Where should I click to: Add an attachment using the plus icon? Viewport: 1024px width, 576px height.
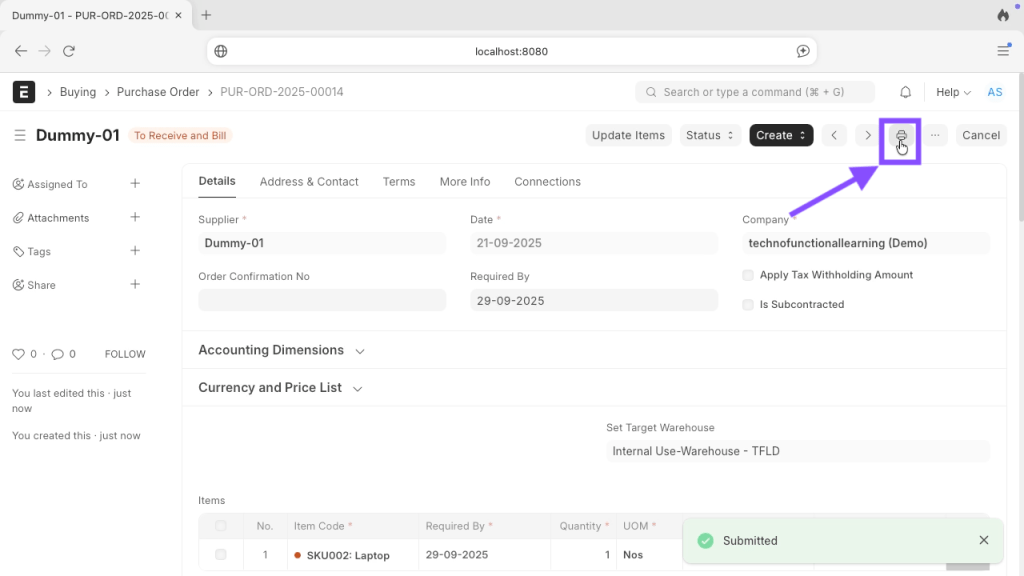click(x=135, y=217)
